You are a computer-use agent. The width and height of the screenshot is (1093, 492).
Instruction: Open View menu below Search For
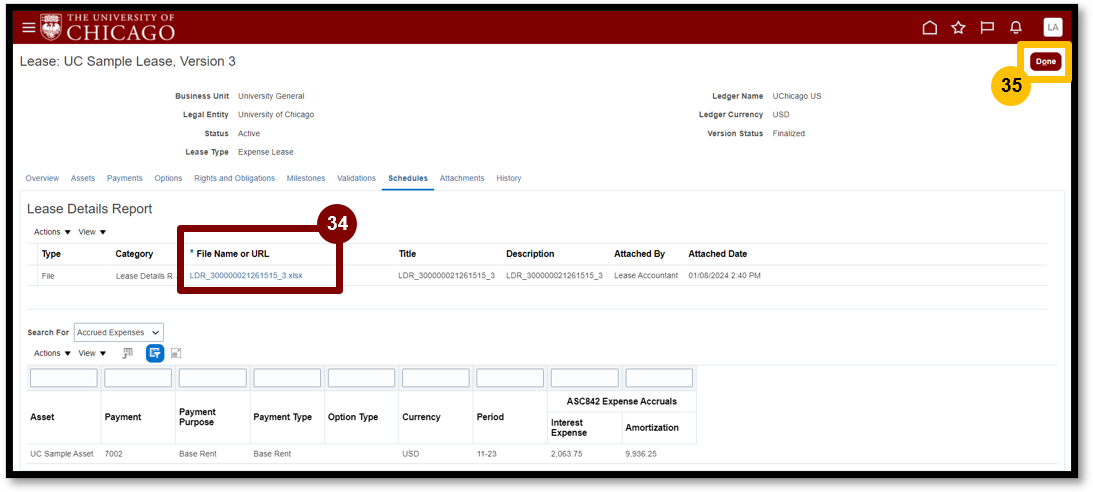(x=92, y=353)
